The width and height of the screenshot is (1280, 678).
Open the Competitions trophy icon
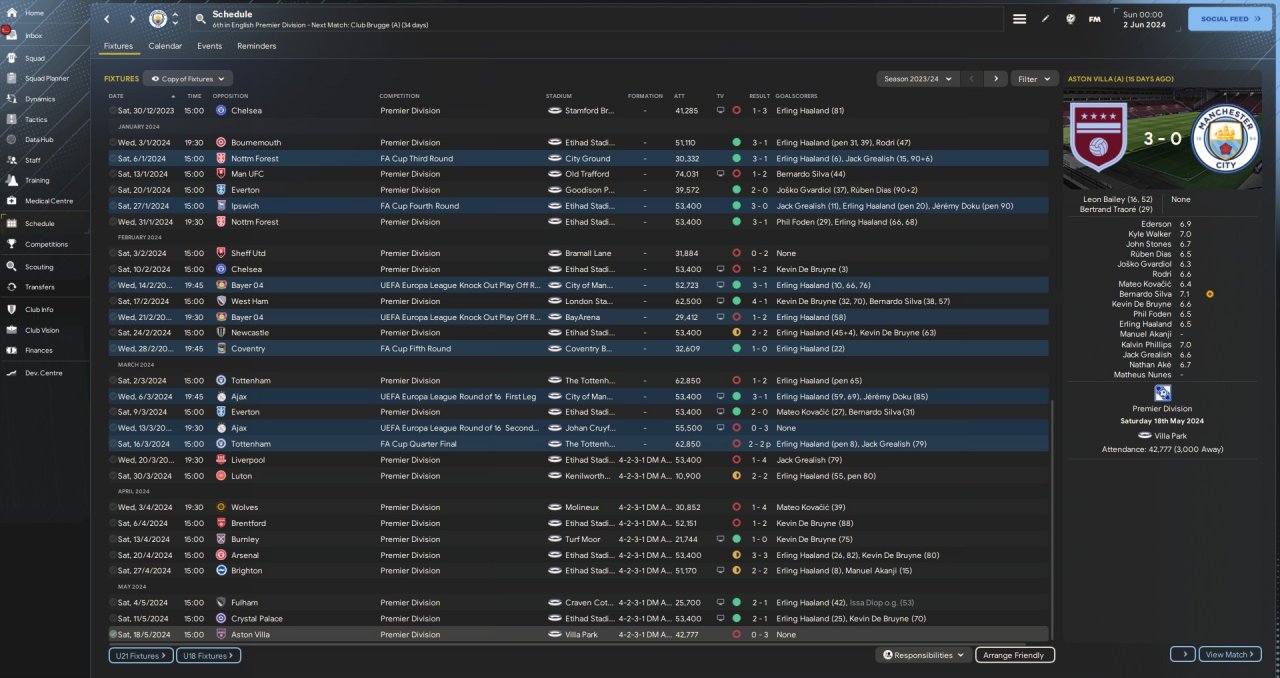click(x=10, y=244)
